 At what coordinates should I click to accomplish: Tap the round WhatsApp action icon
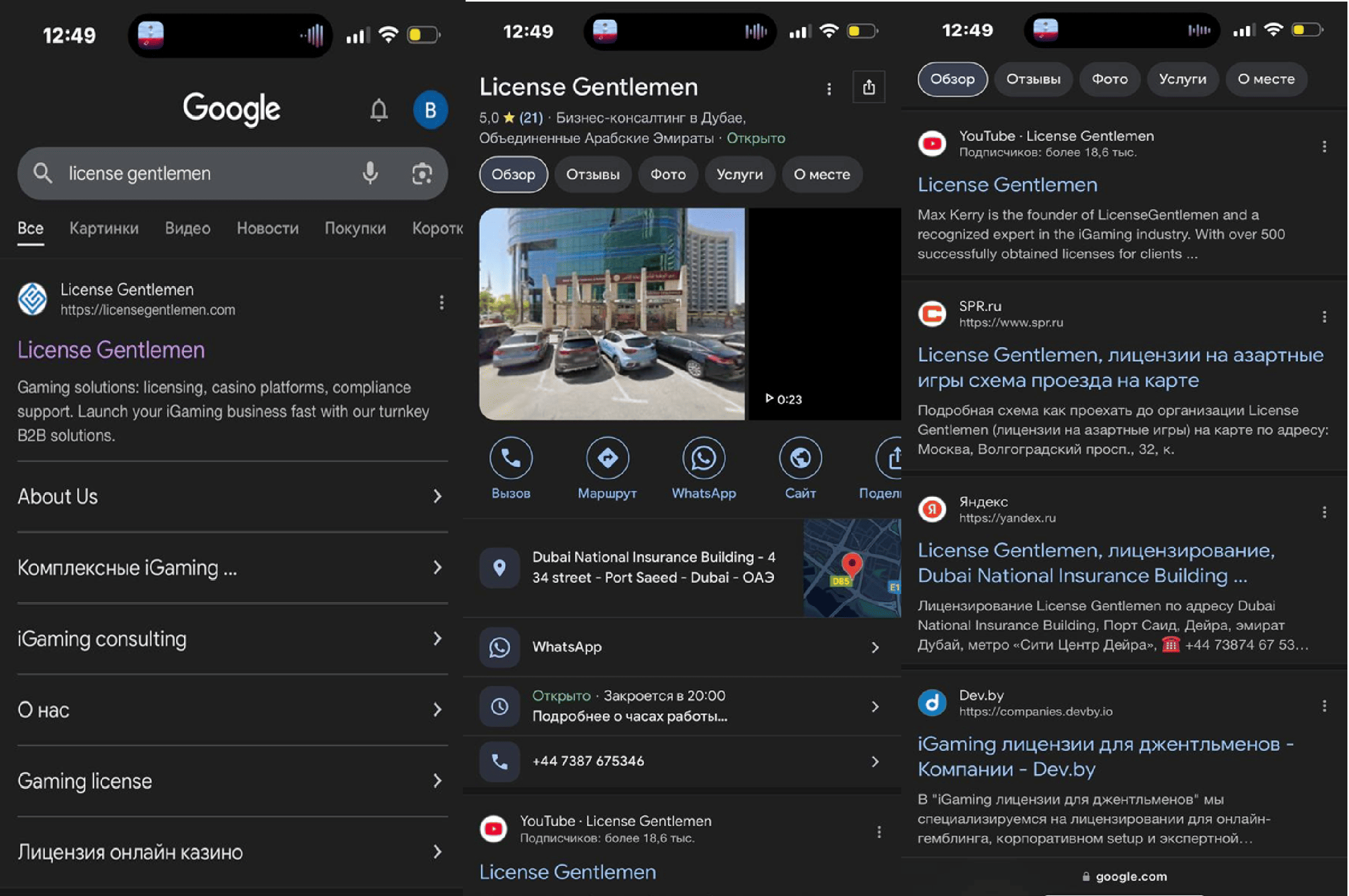coord(703,458)
